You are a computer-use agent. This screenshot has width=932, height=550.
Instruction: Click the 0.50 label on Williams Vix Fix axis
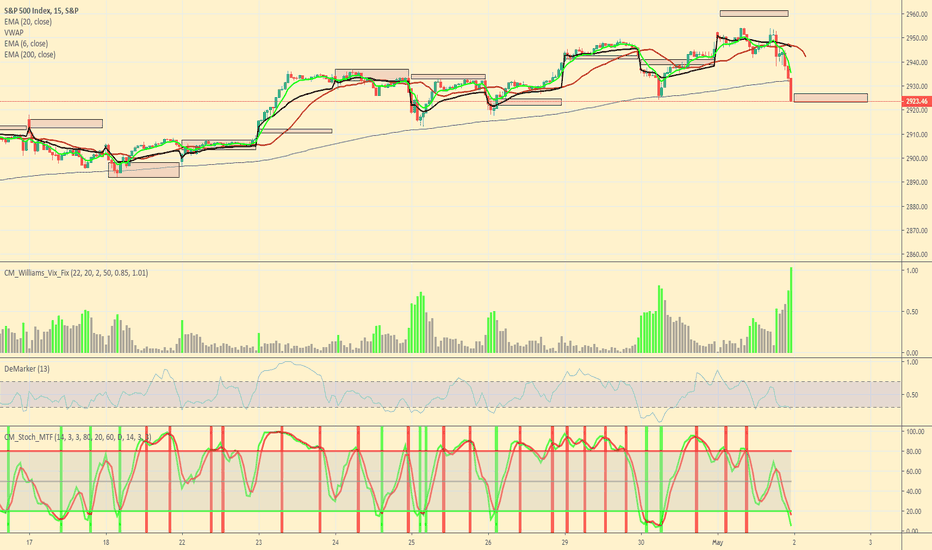912,312
